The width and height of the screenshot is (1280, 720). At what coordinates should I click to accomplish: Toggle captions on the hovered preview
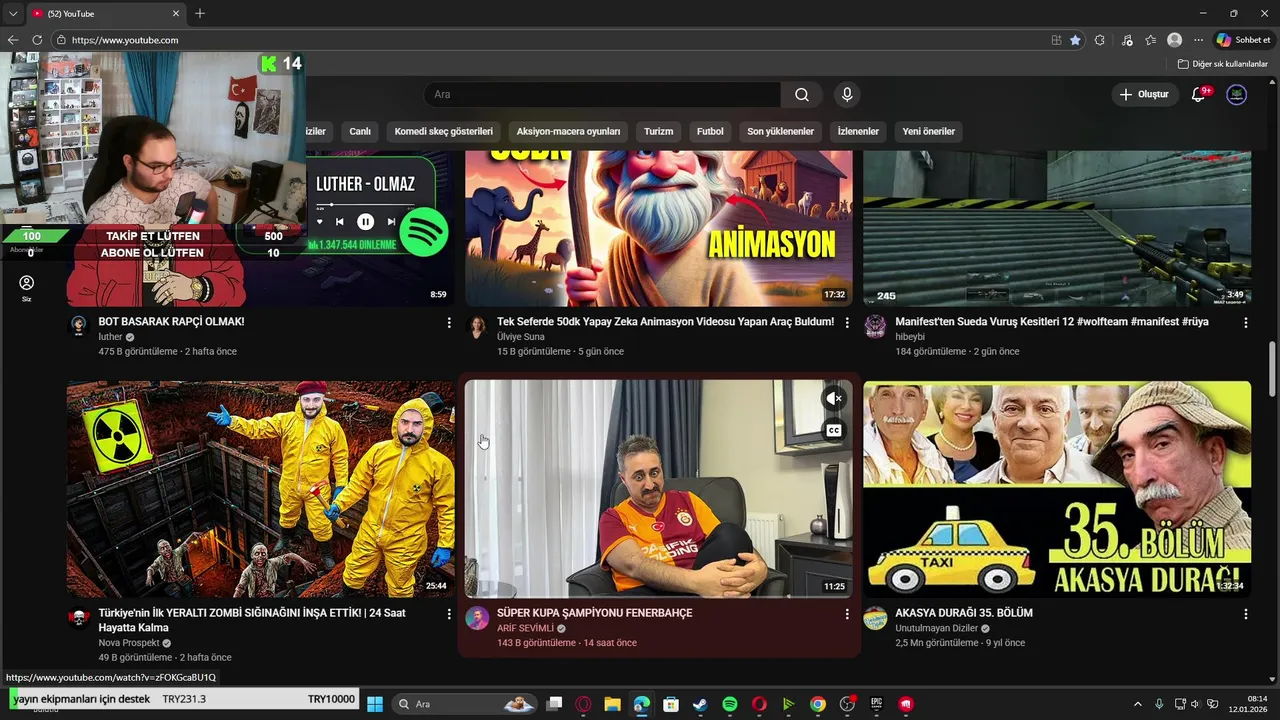pyautogui.click(x=834, y=431)
